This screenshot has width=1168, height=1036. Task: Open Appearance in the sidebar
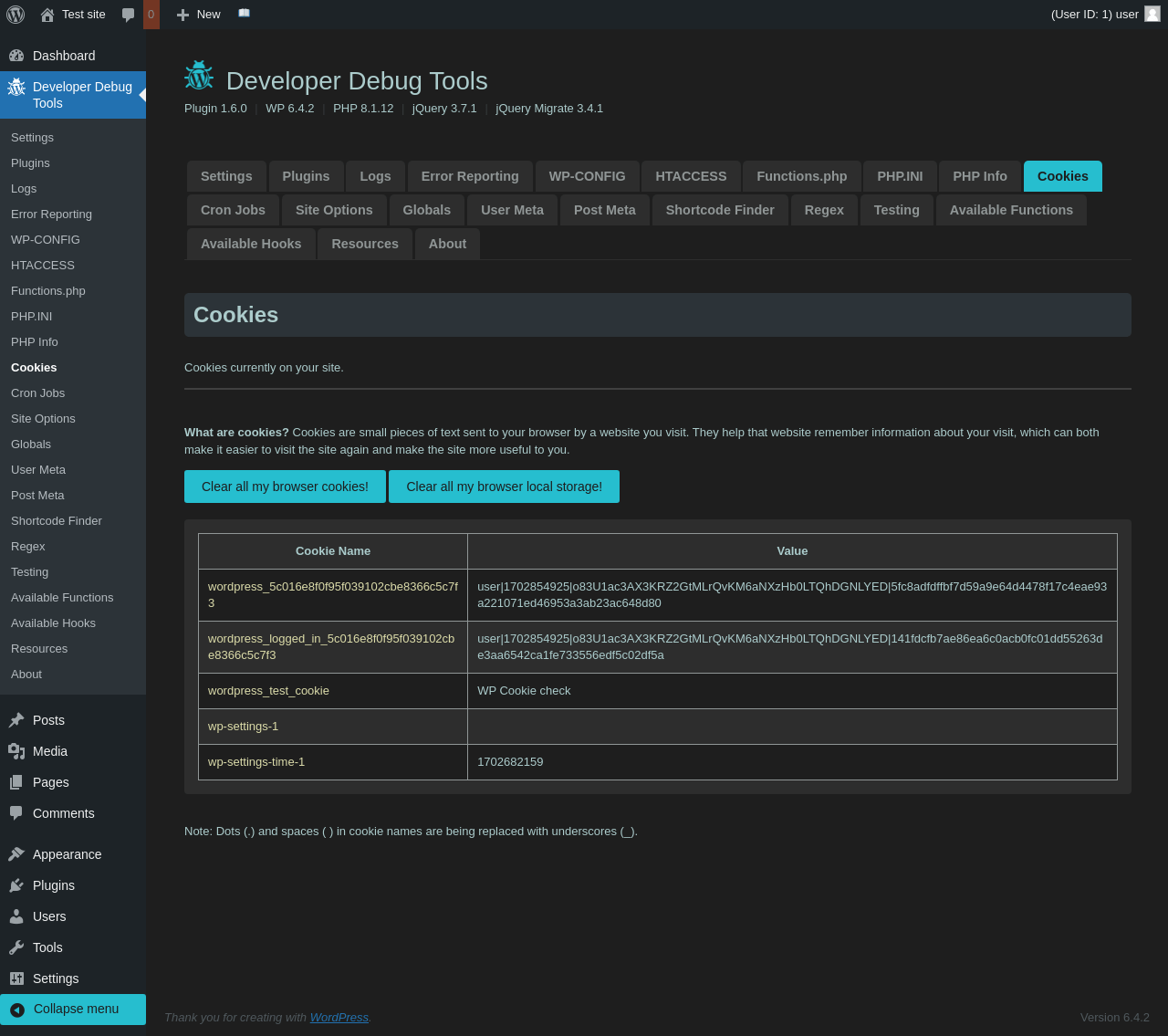coord(67,854)
